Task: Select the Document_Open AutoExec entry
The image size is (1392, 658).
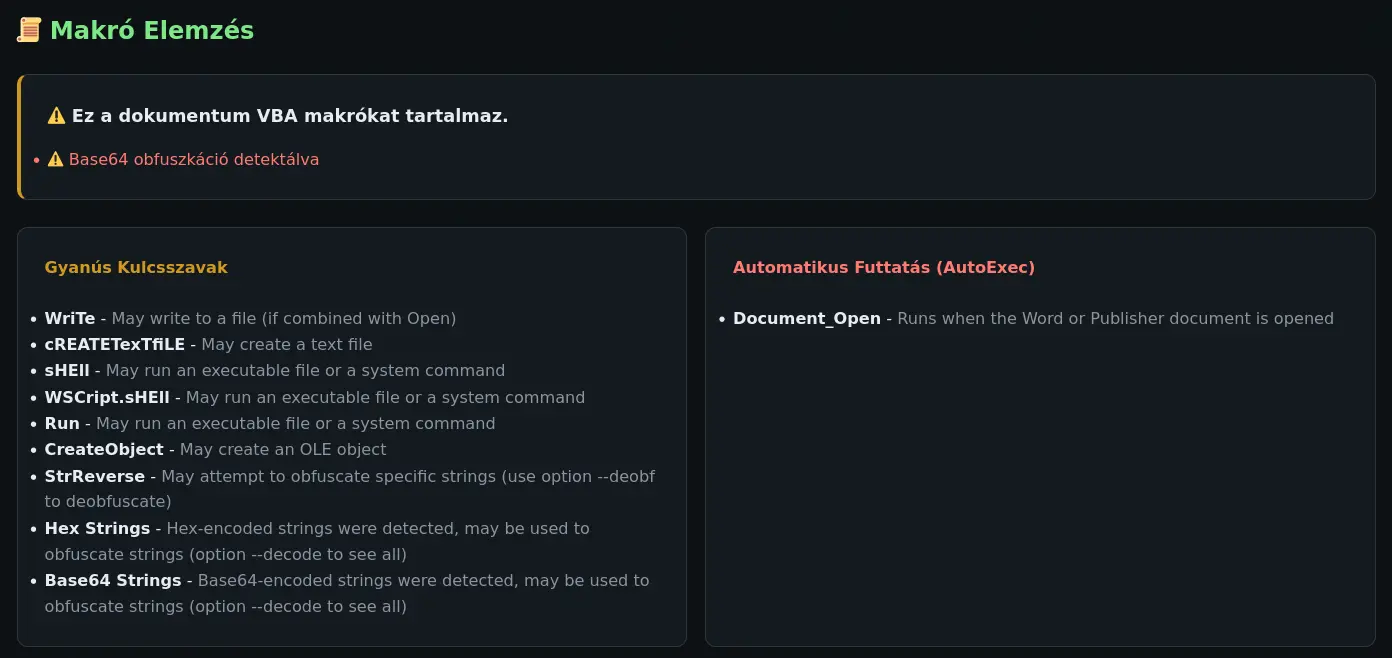Action: (807, 319)
